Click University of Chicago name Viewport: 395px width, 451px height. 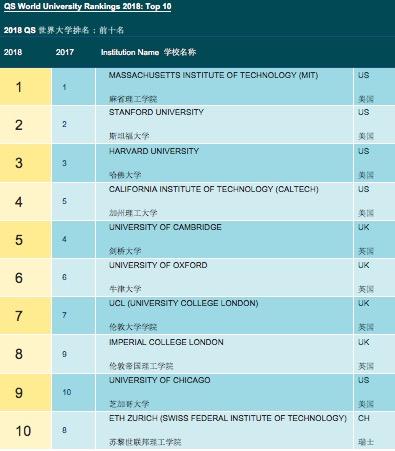coord(160,380)
